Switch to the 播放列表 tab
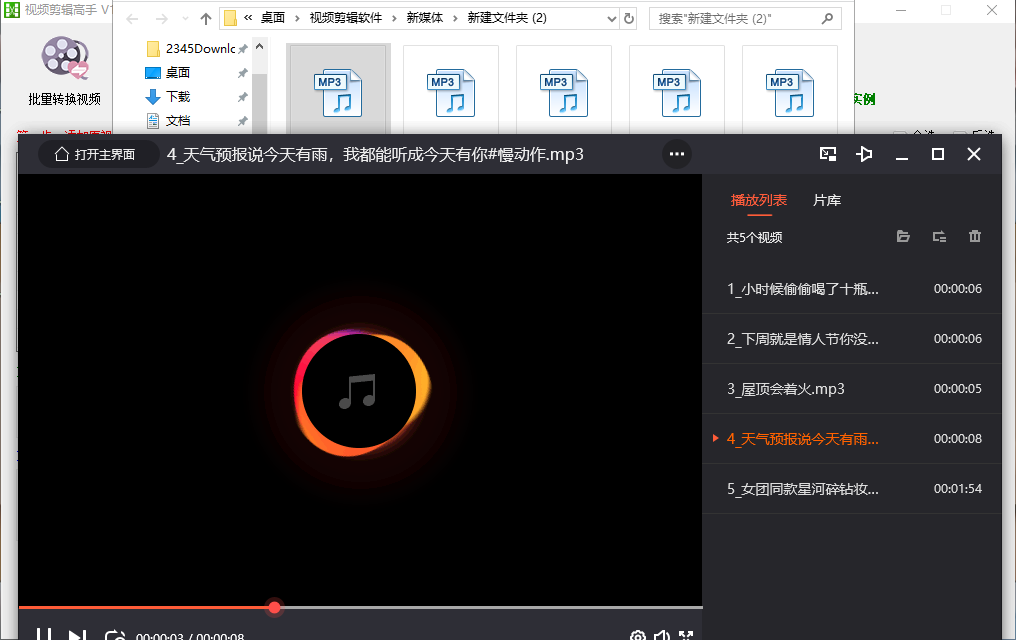Viewport: 1016px width, 640px height. tap(759, 200)
